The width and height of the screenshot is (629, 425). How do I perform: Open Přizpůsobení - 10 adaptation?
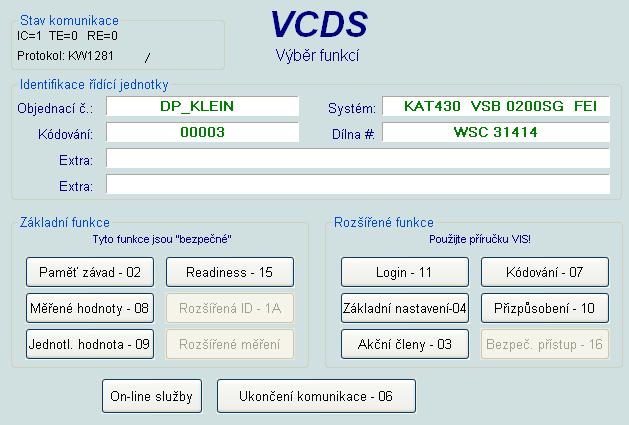tap(545, 308)
